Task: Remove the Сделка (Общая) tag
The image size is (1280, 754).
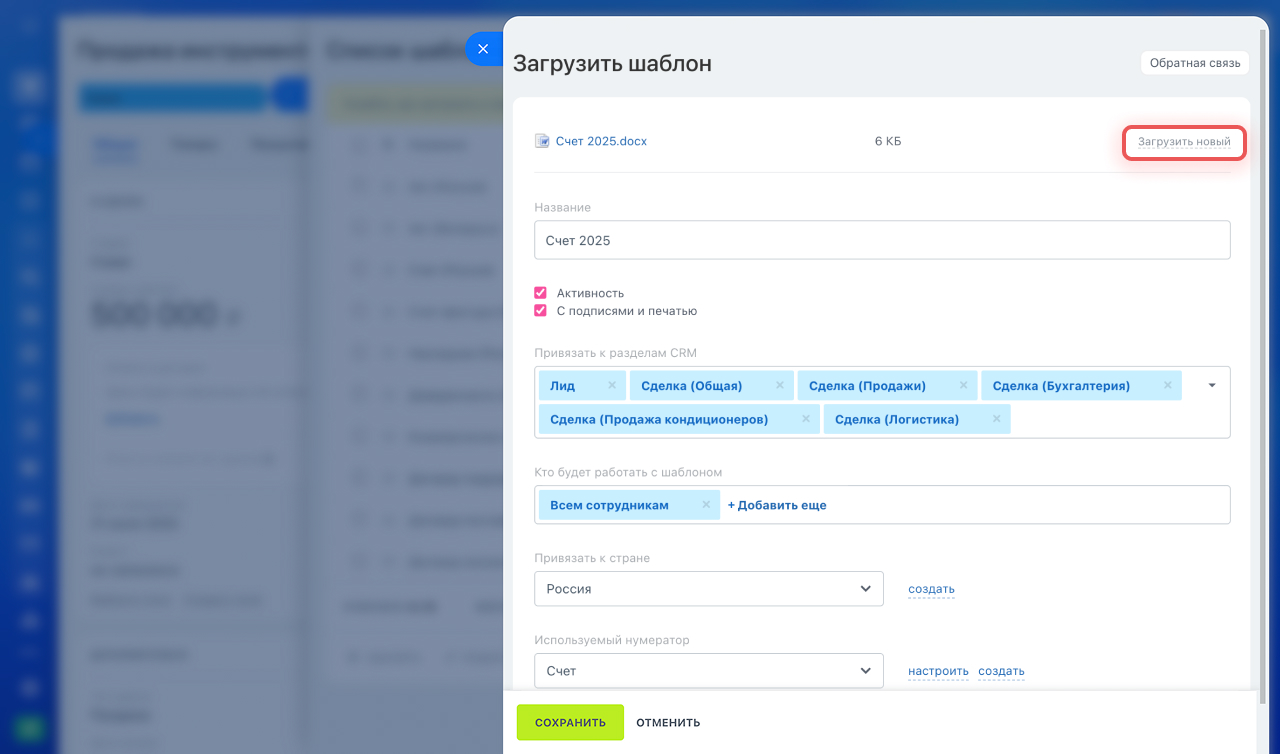Action: point(780,386)
